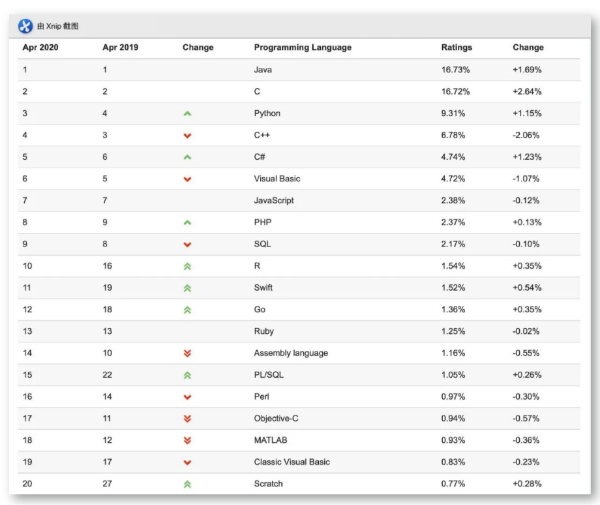Click the double red arrow beside MATLAB

(x=187, y=440)
